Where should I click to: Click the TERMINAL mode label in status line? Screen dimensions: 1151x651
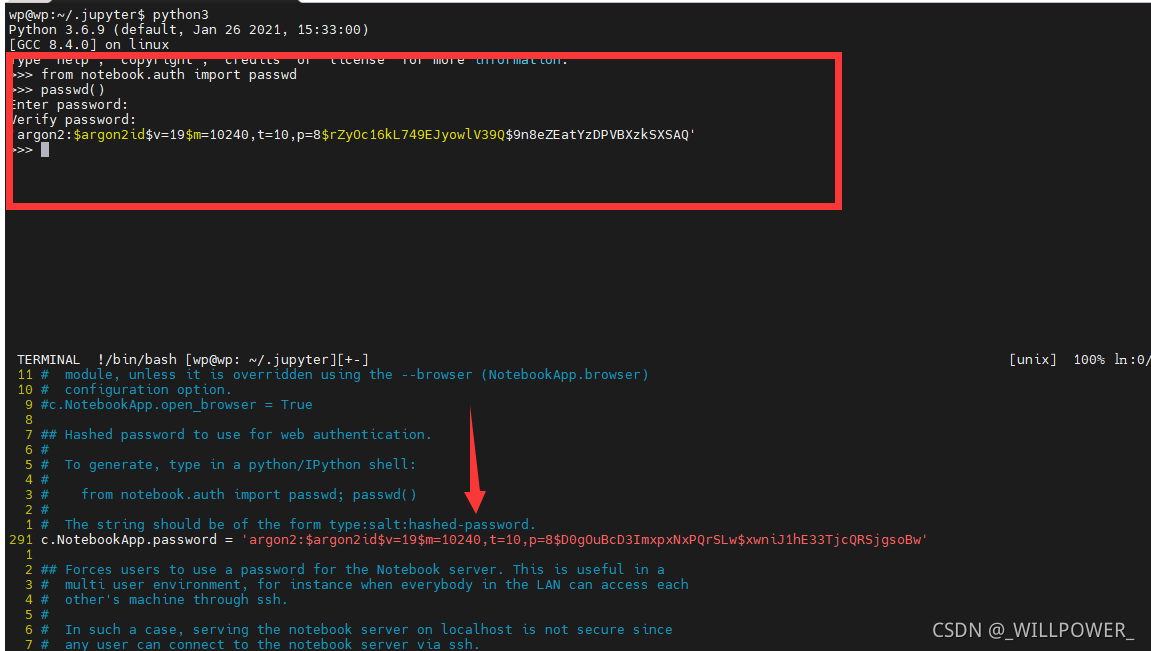tap(48, 360)
